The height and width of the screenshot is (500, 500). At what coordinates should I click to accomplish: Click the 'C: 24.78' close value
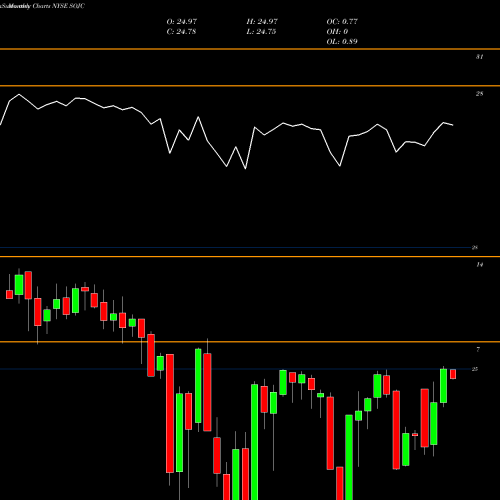(x=181, y=31)
